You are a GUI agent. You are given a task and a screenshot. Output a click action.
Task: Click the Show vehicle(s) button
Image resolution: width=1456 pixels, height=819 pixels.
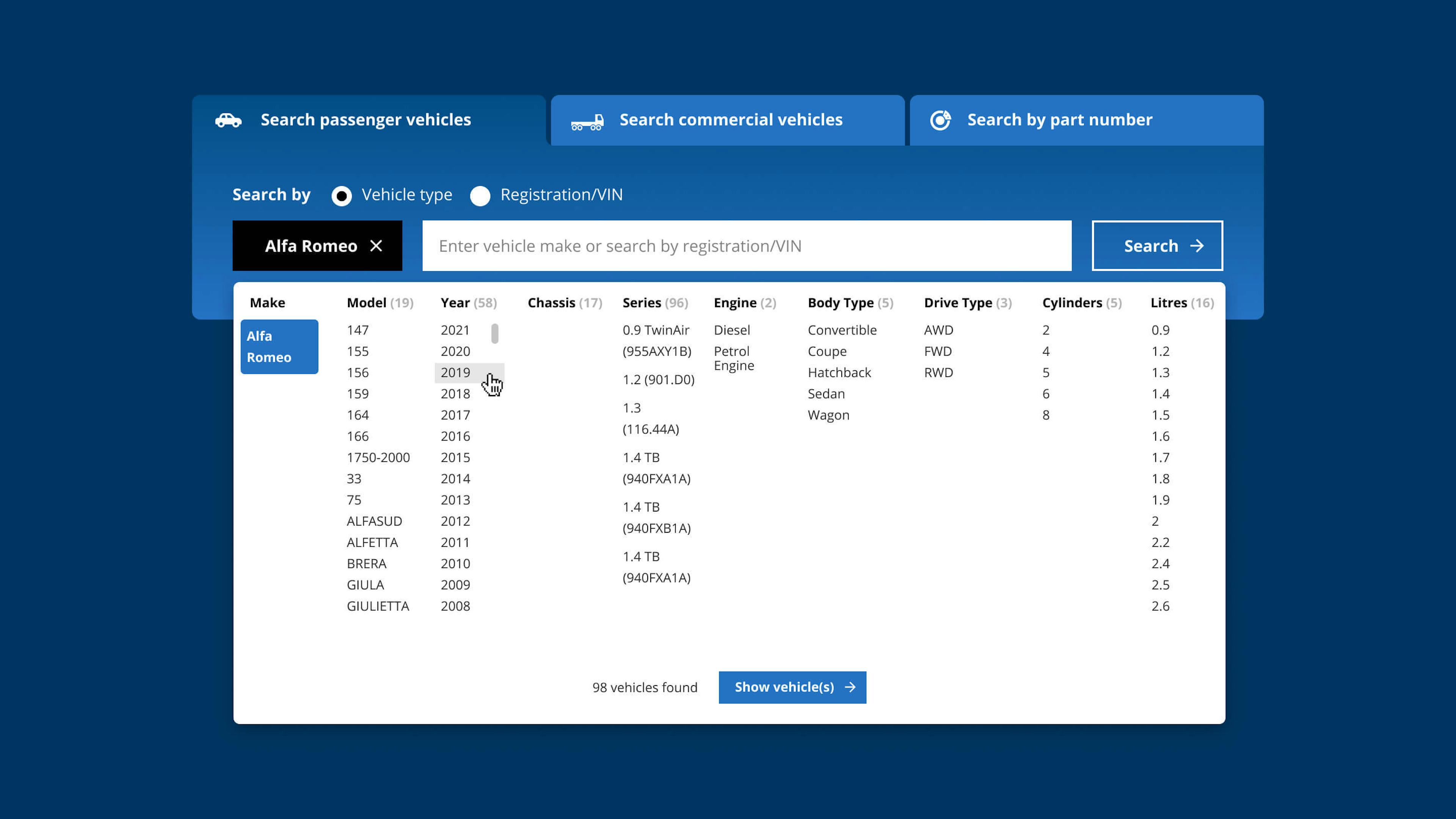pyautogui.click(x=792, y=687)
